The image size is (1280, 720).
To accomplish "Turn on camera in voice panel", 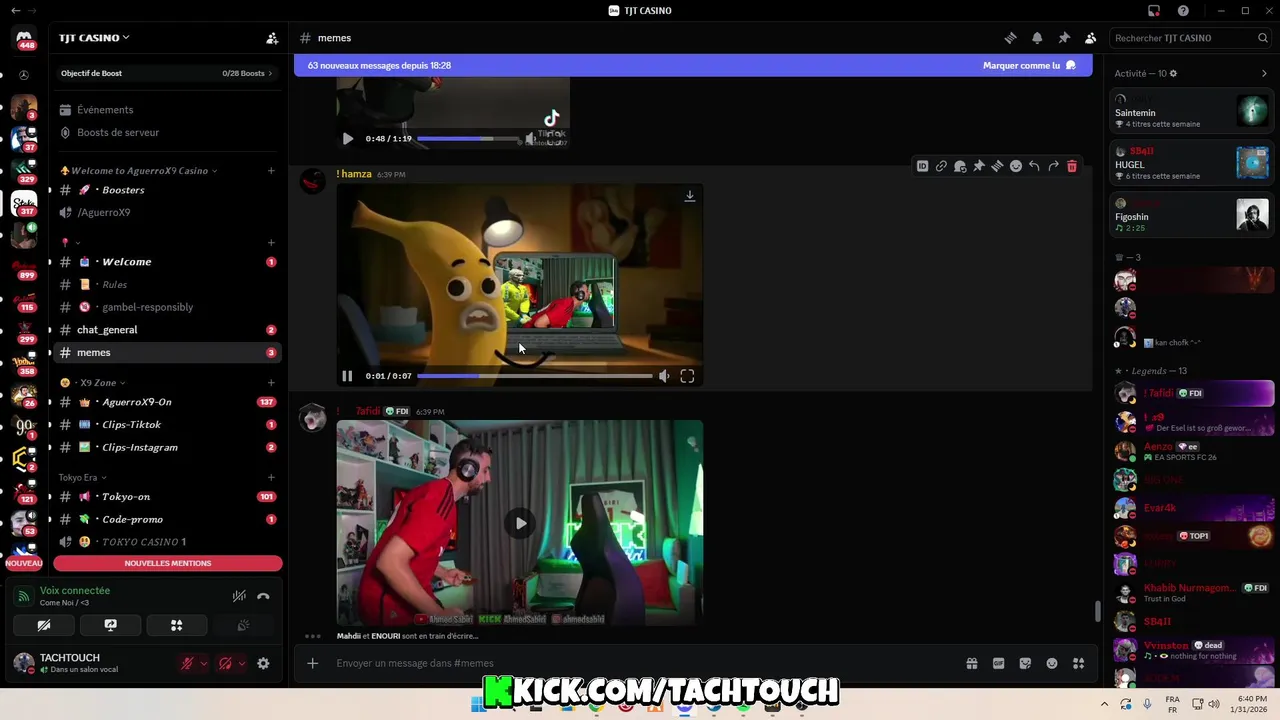I will [x=44, y=625].
